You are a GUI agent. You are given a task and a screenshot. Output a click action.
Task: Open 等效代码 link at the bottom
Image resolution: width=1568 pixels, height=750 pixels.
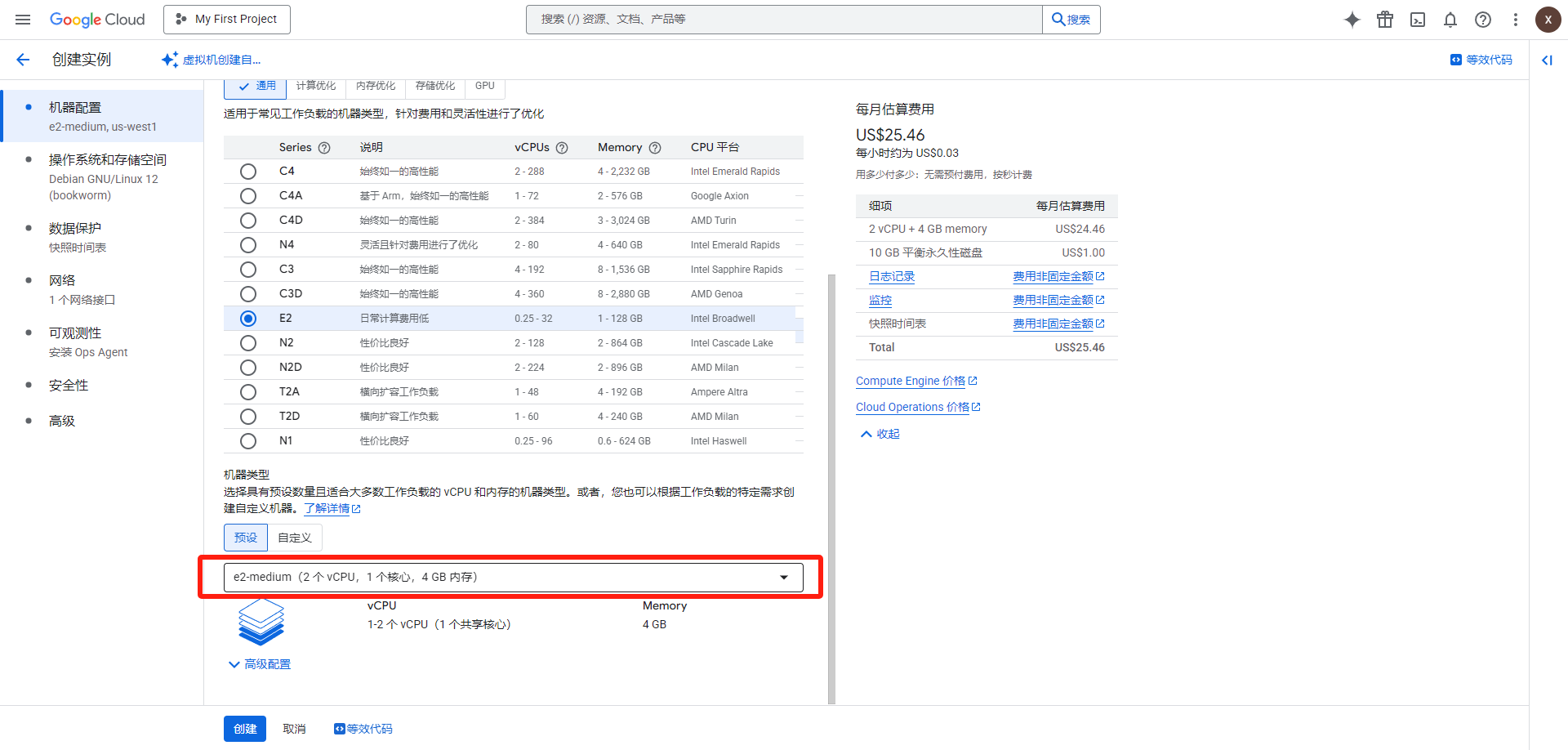tap(363, 729)
